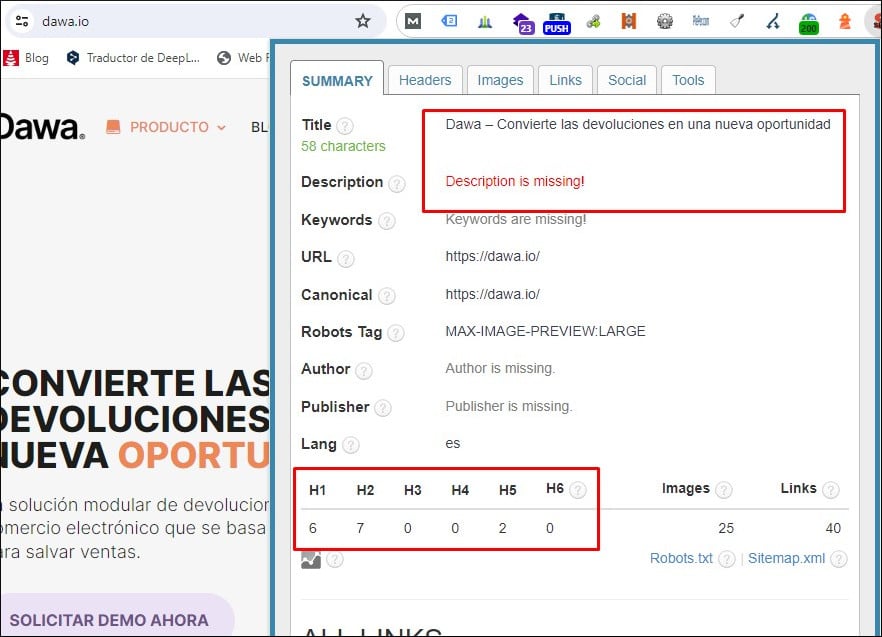
Task: Click the URL help question mark icon
Action: point(345,258)
